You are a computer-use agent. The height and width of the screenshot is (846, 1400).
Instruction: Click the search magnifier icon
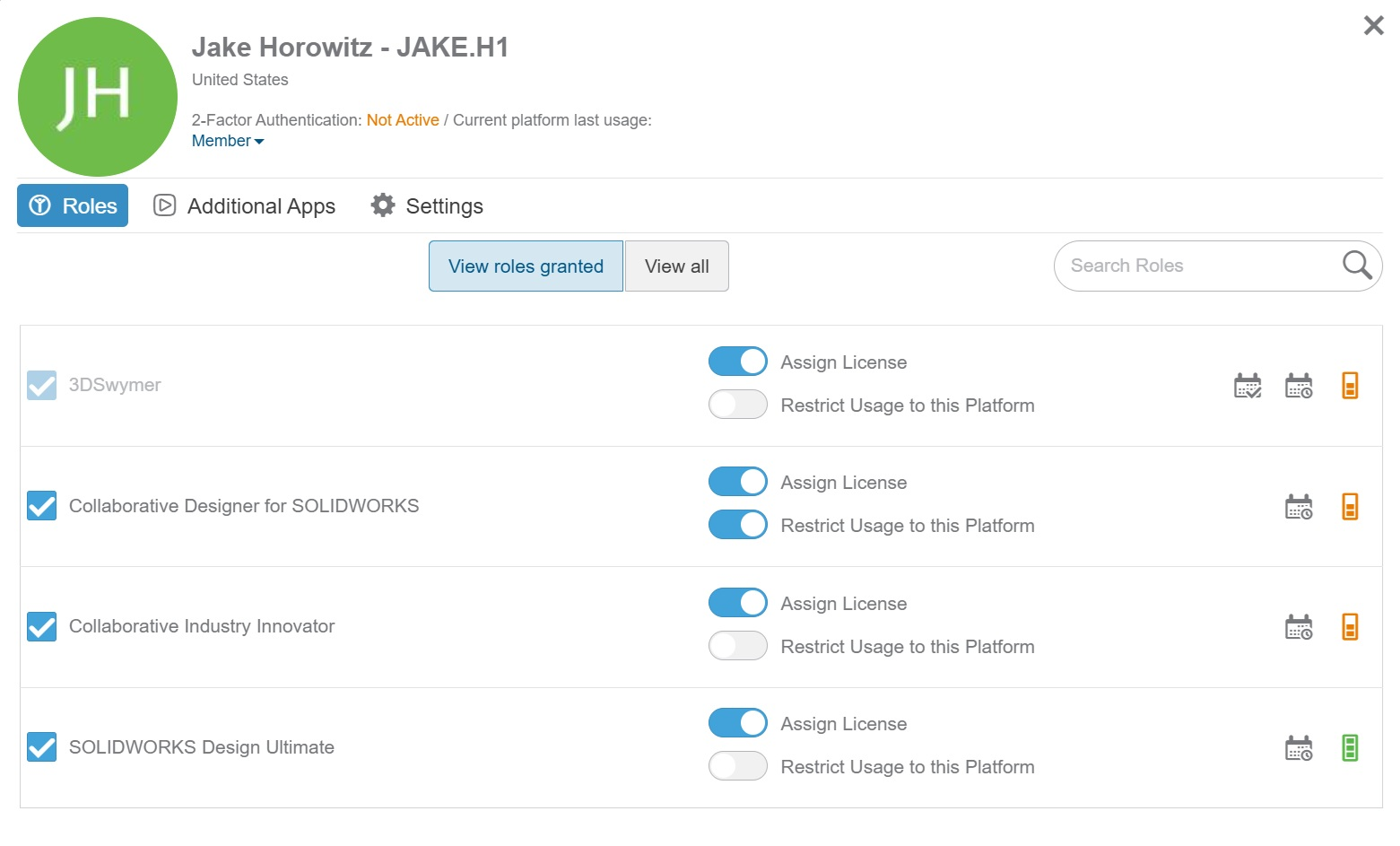pyautogui.click(x=1356, y=266)
